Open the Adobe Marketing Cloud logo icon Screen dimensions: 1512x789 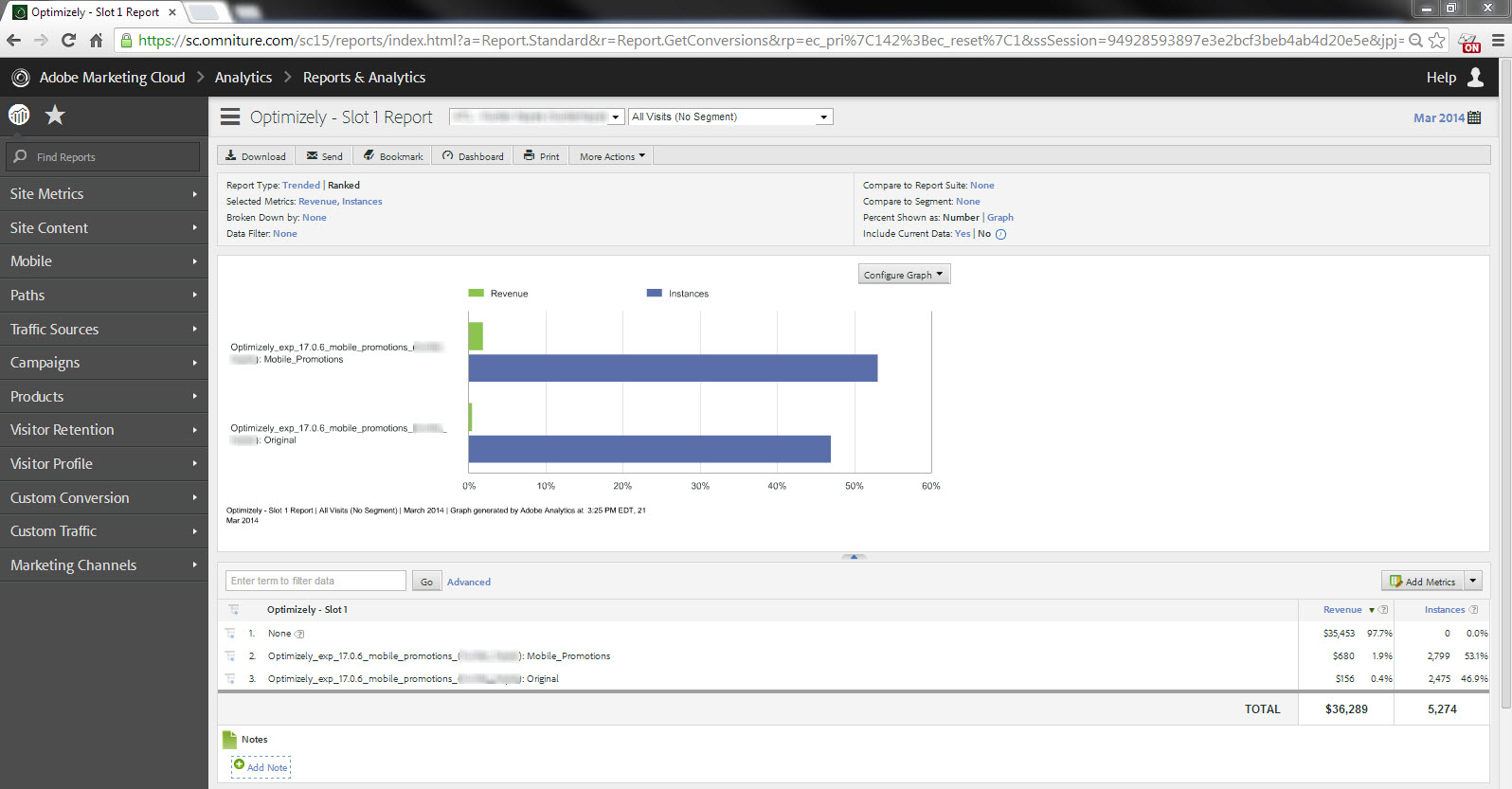pyautogui.click(x=20, y=78)
